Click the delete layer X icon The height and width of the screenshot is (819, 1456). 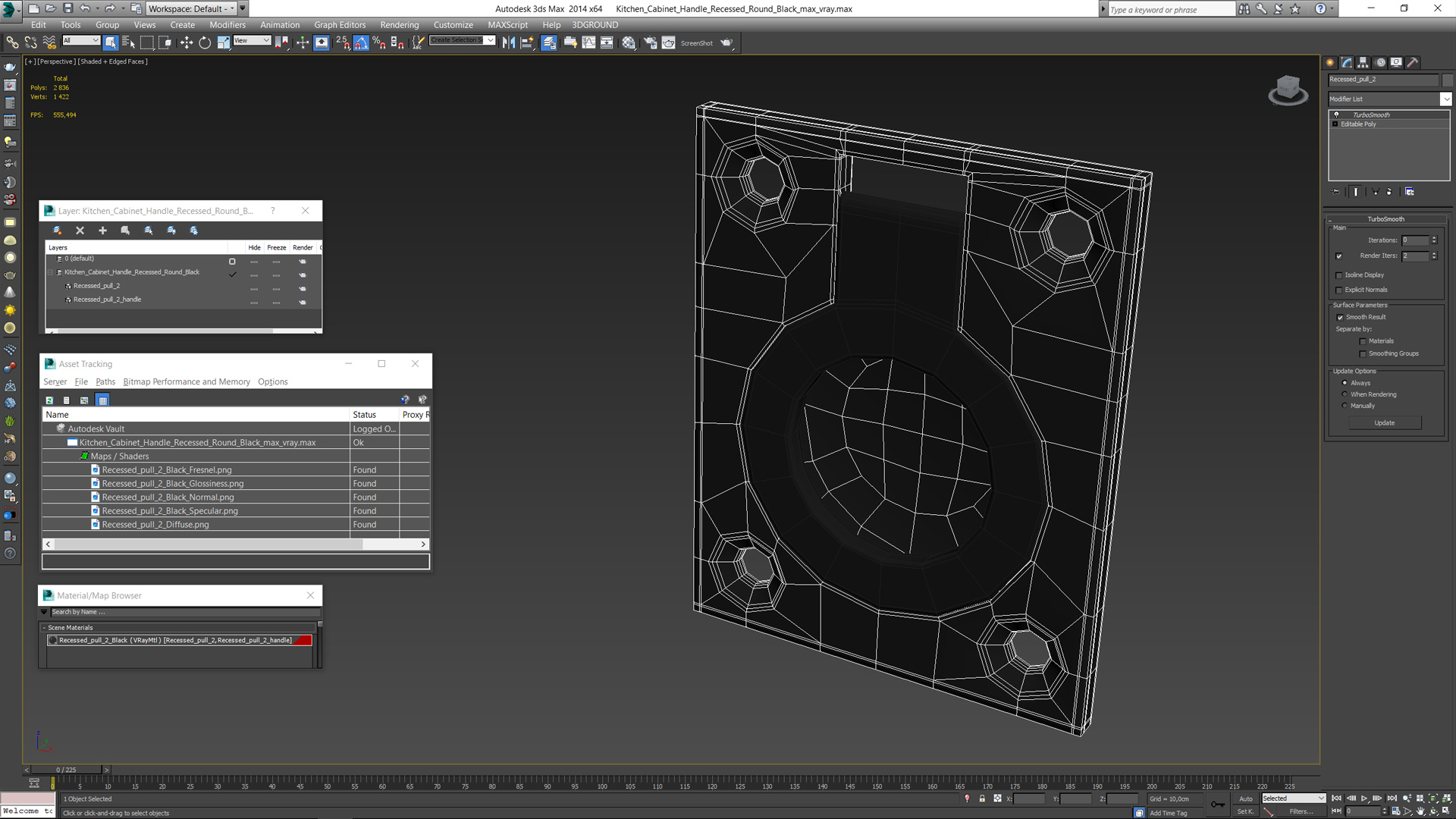[x=80, y=231]
